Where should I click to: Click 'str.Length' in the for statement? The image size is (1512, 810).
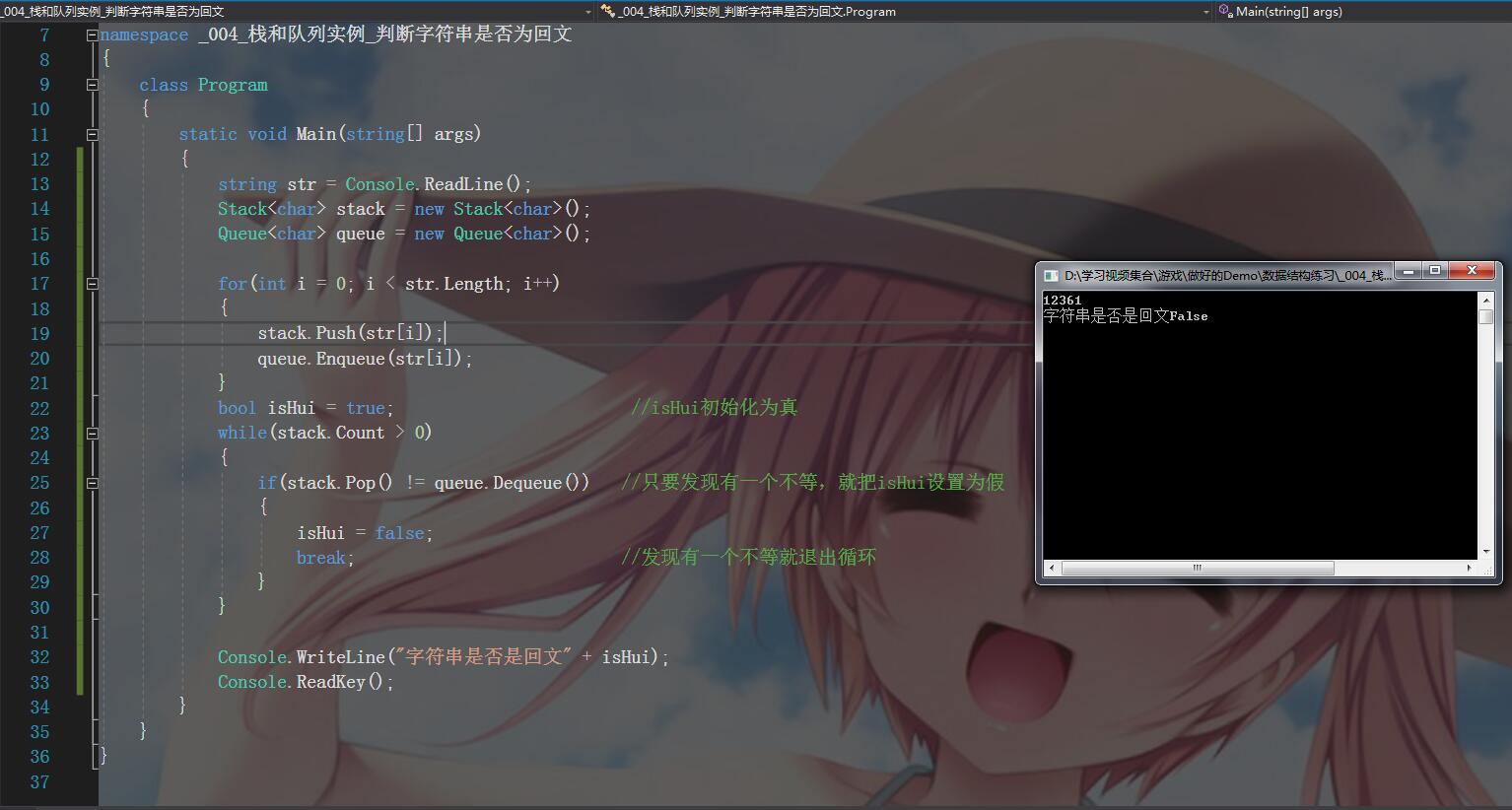(x=453, y=284)
